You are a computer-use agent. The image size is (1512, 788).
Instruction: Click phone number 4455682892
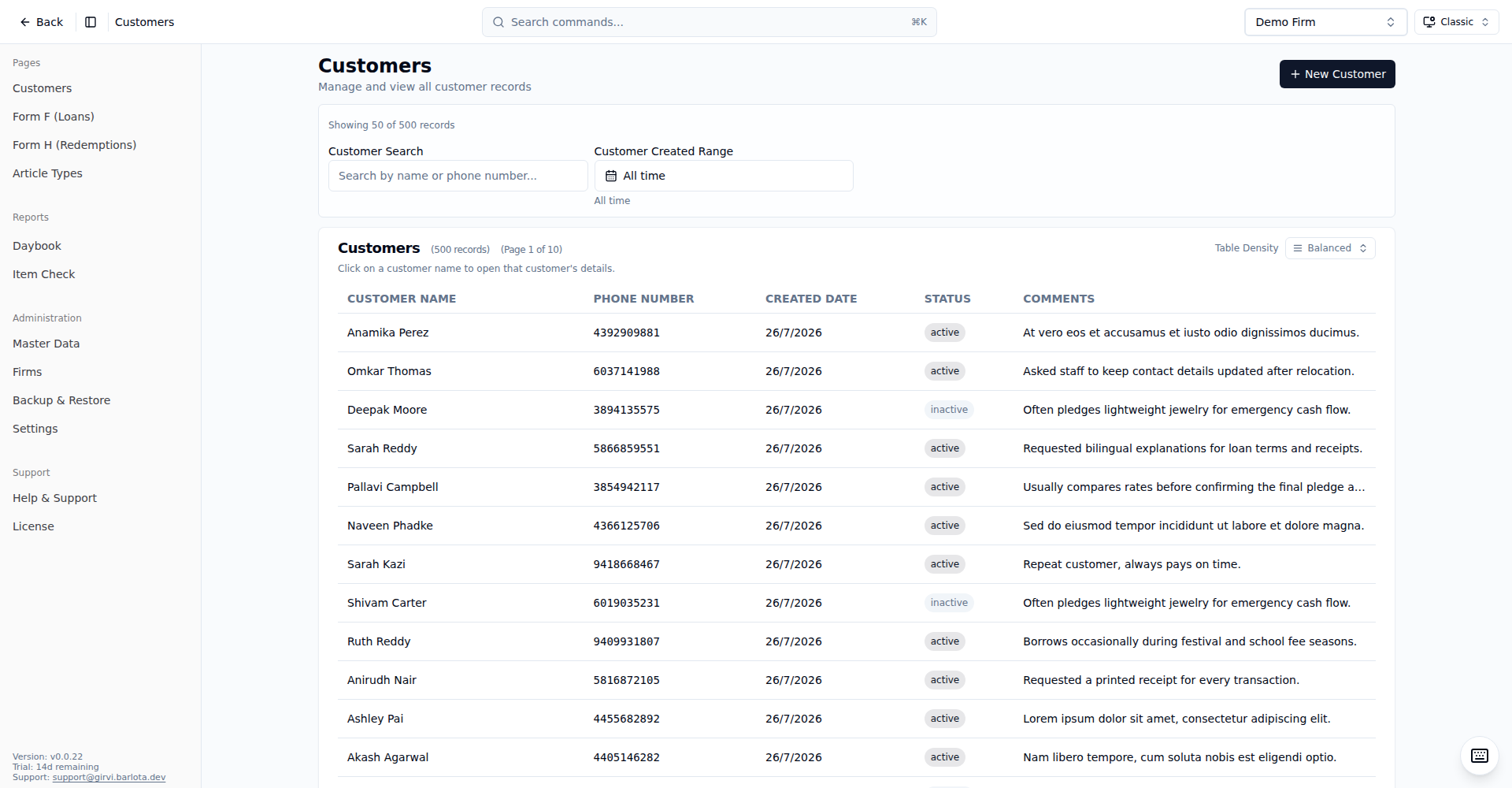pos(626,719)
